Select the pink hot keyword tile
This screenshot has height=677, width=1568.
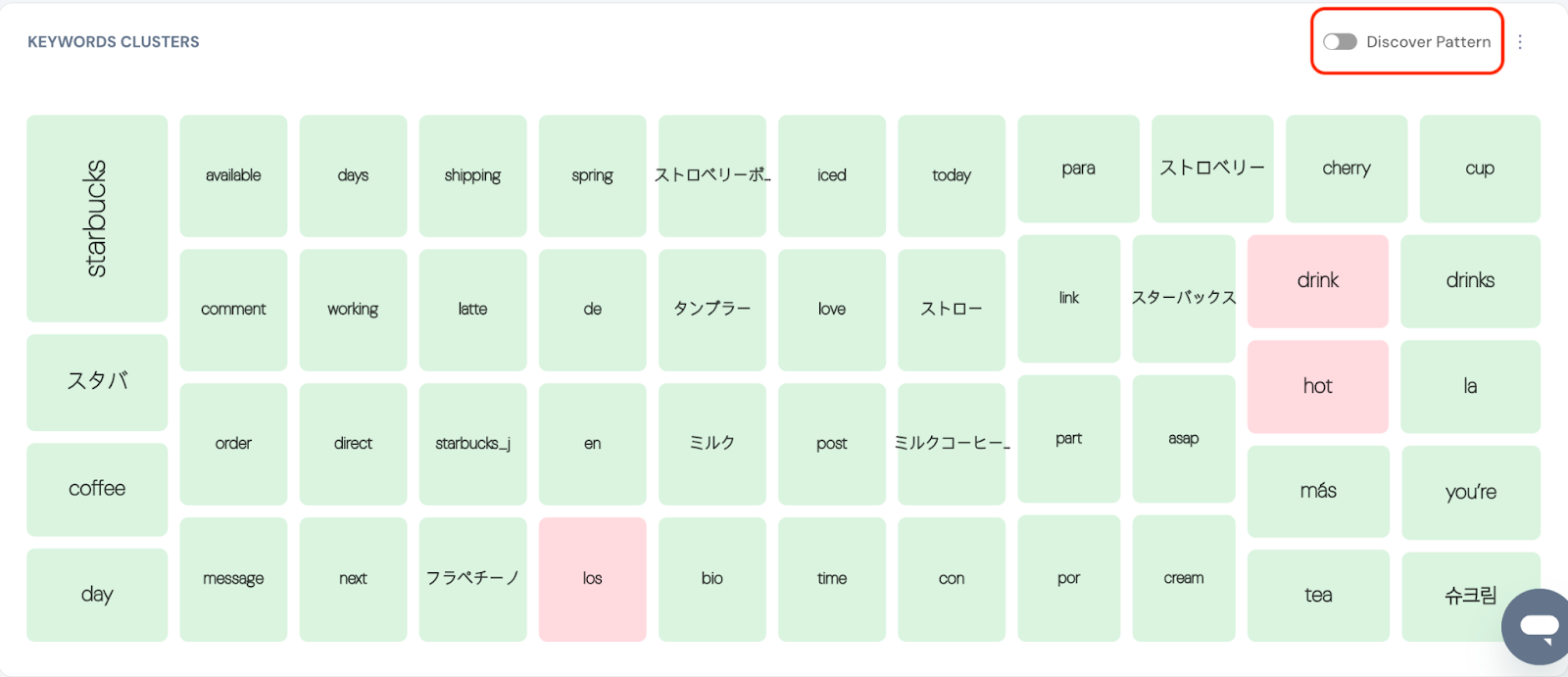[x=1317, y=386]
